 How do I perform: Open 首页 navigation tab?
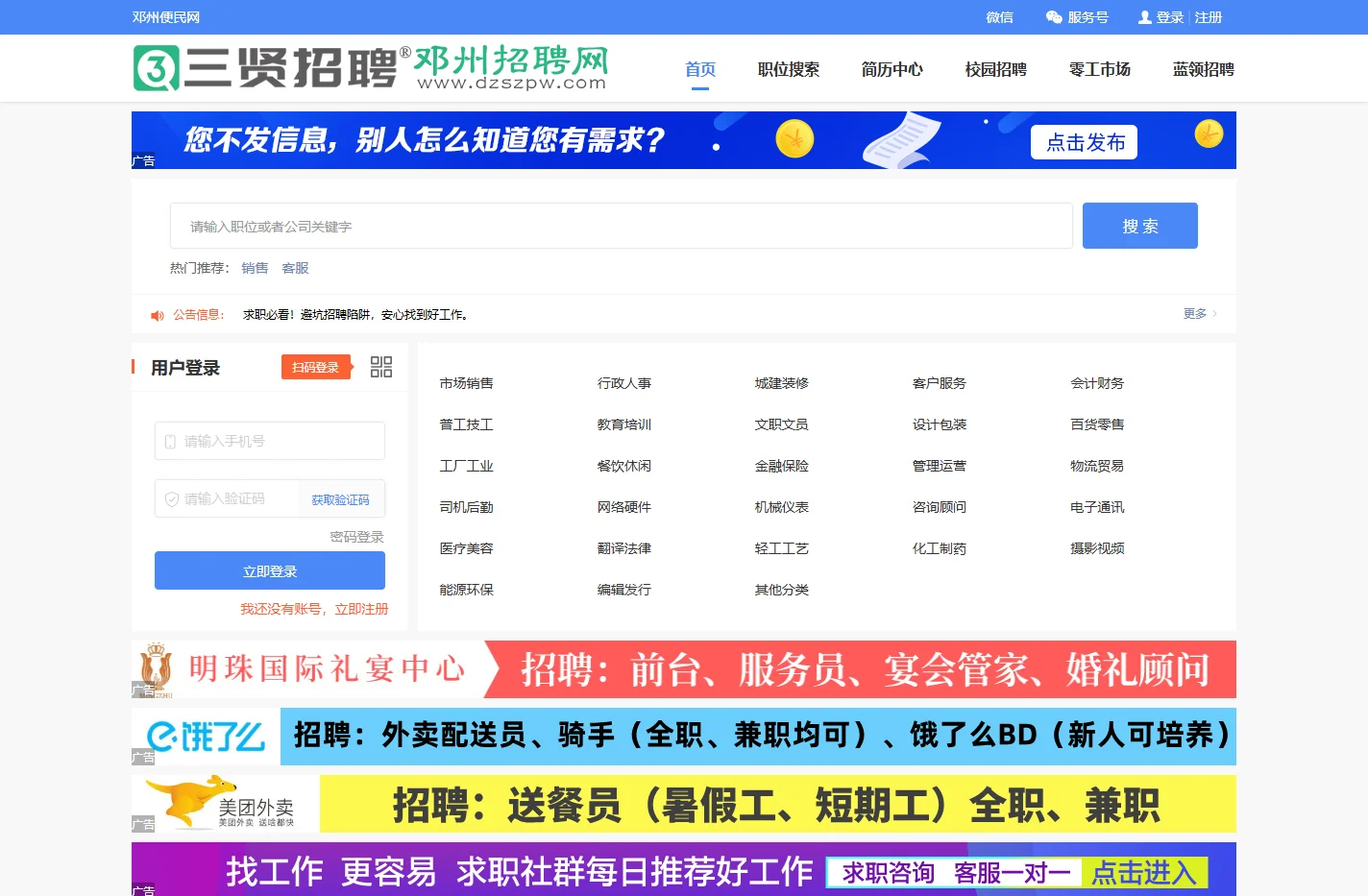[x=700, y=69]
